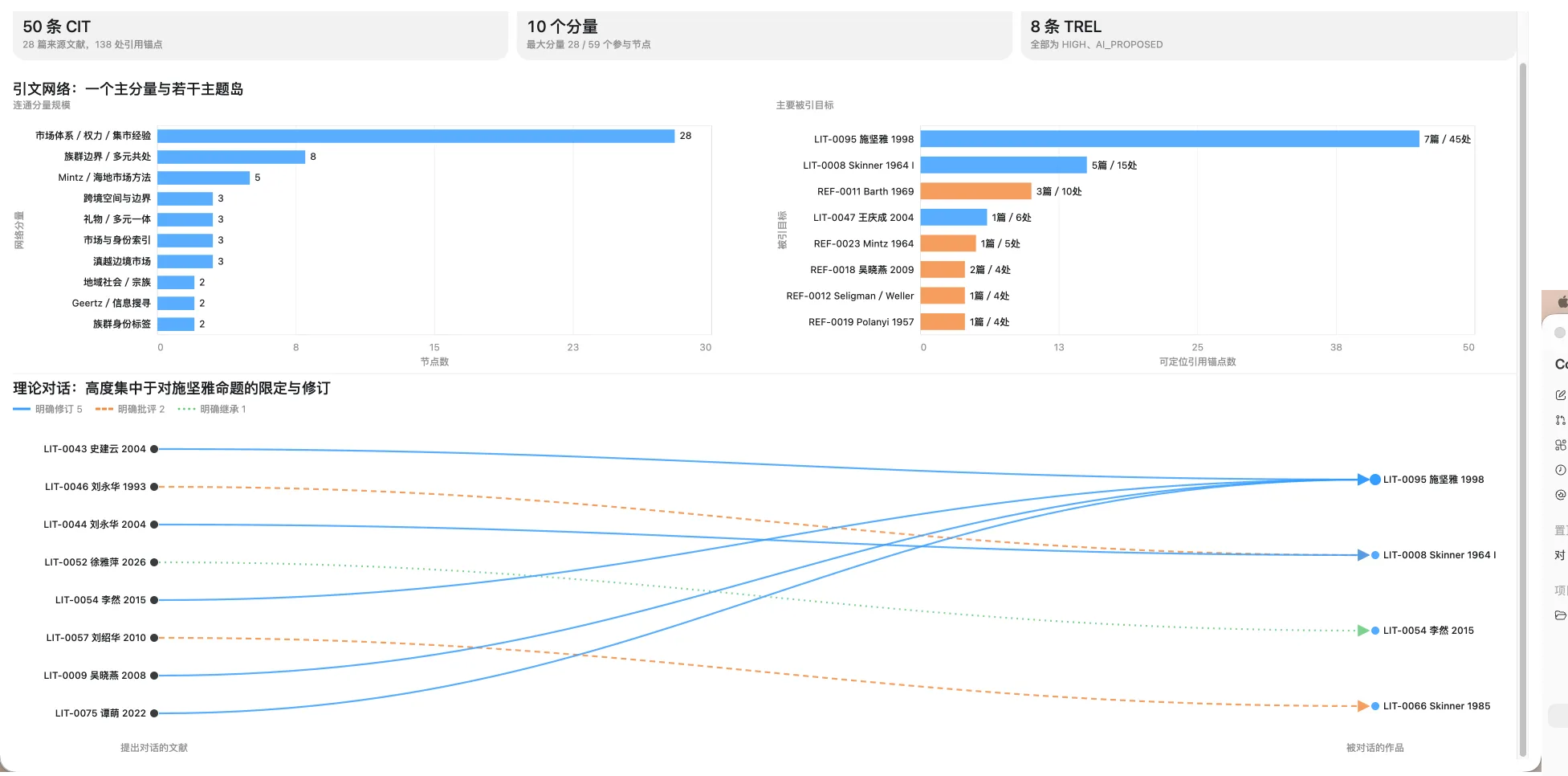The image size is (1568, 776).
Task: Select the 10 个分量 summary card
Action: coord(764,35)
